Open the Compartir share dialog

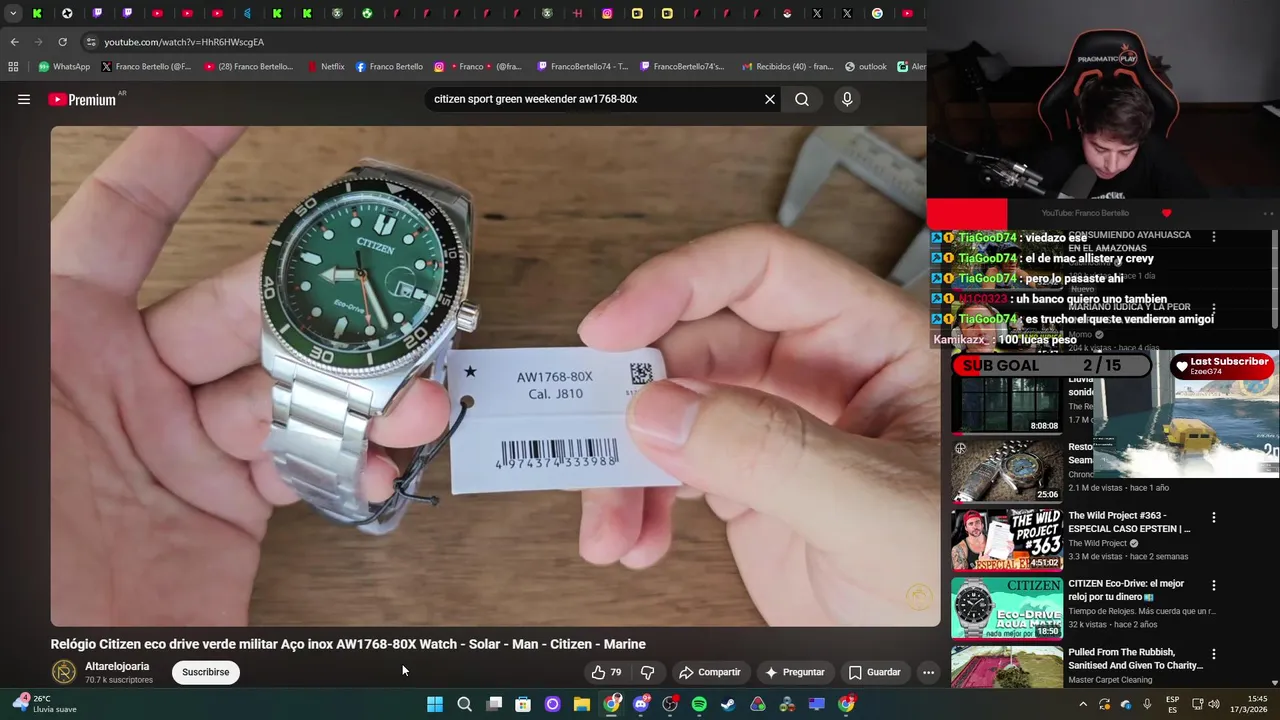point(709,672)
